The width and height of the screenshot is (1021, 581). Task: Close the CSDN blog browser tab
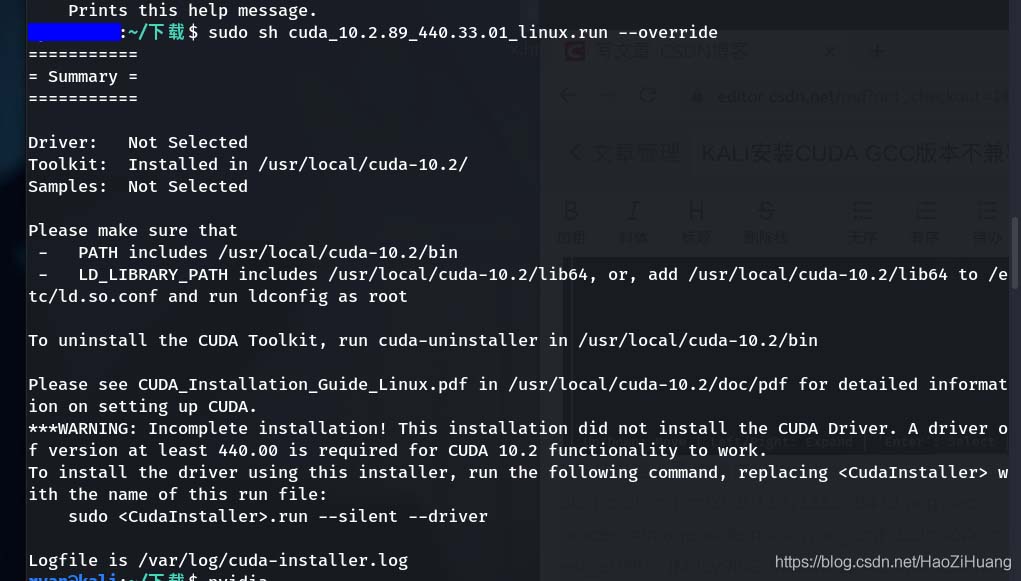tap(830, 51)
